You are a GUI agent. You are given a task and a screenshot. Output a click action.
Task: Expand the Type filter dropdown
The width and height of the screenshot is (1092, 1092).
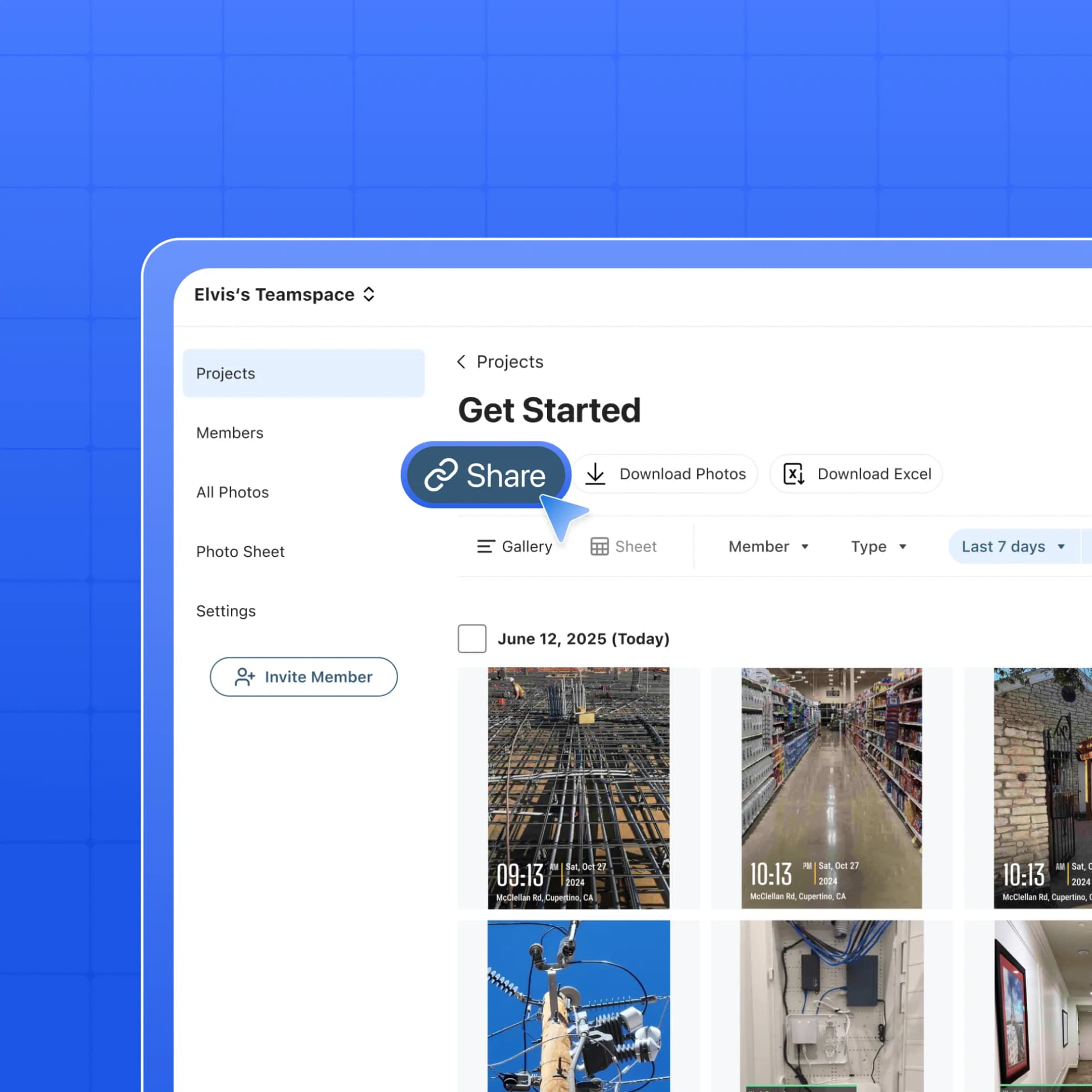click(878, 547)
